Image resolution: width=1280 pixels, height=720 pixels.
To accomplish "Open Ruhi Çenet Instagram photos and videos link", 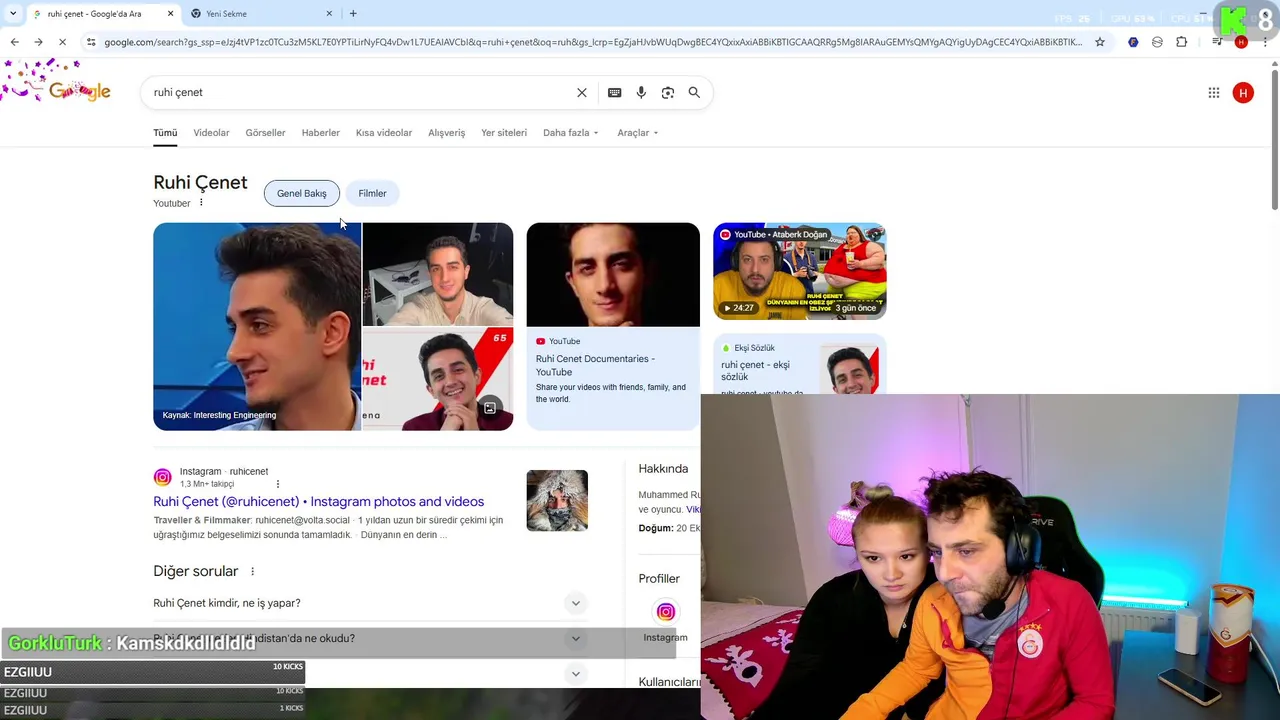I will pyautogui.click(x=318, y=502).
